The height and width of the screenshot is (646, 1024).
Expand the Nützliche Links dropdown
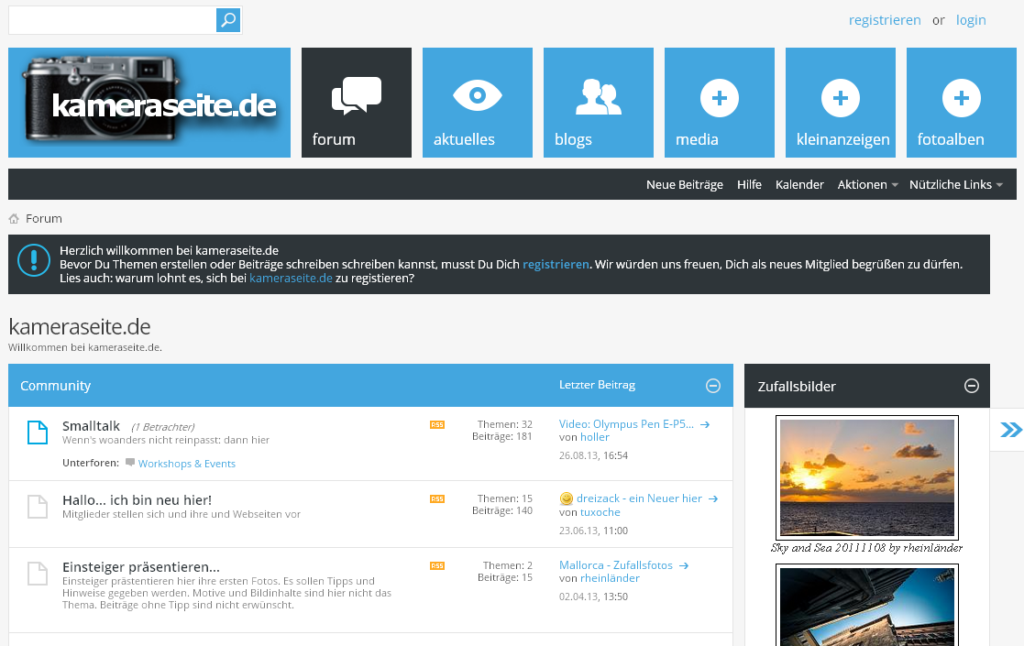(955, 185)
